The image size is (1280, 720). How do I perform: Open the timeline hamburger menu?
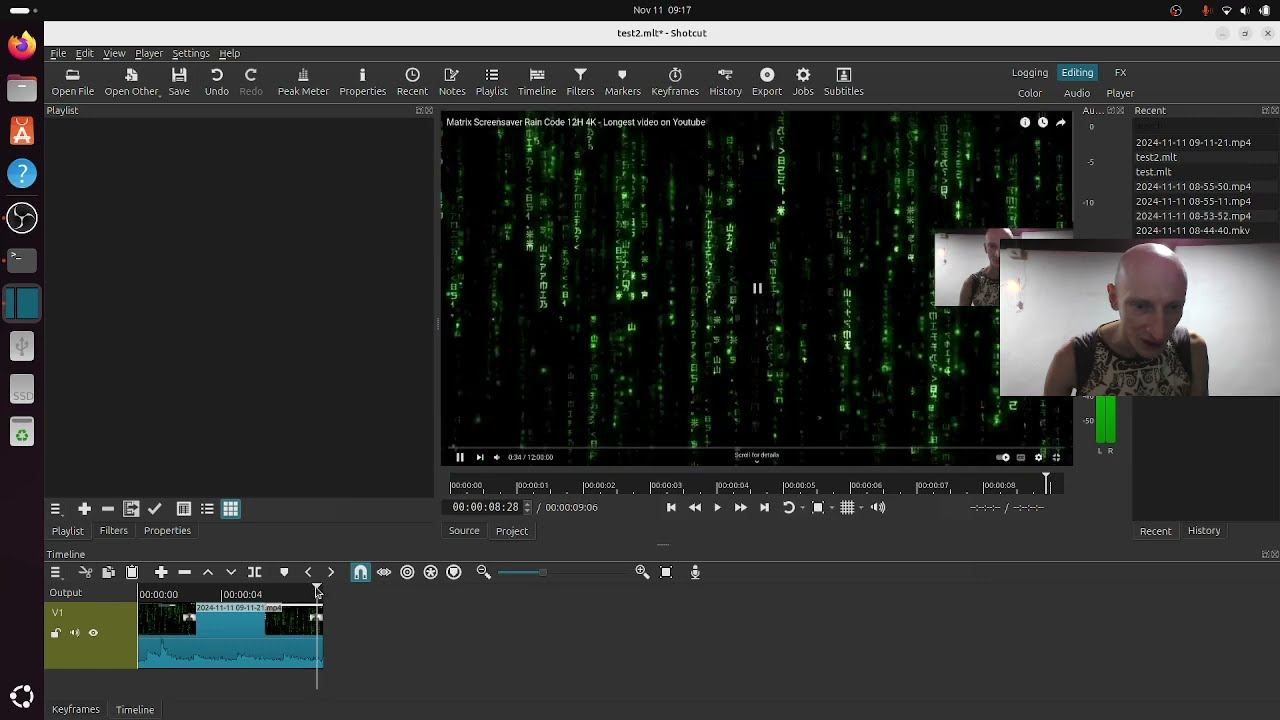56,572
